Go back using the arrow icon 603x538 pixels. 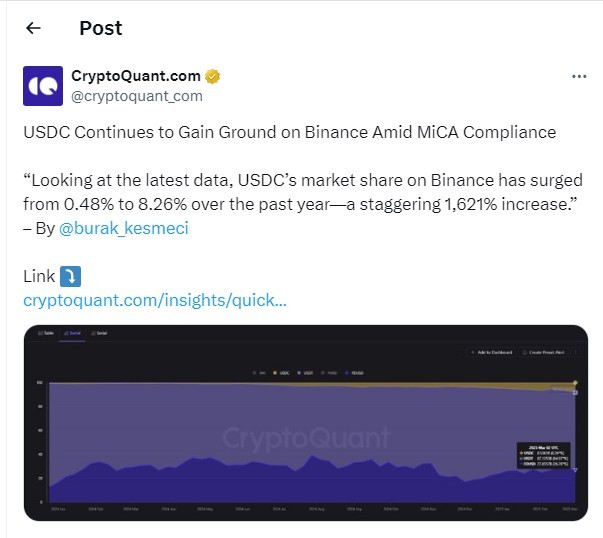click(x=33, y=28)
